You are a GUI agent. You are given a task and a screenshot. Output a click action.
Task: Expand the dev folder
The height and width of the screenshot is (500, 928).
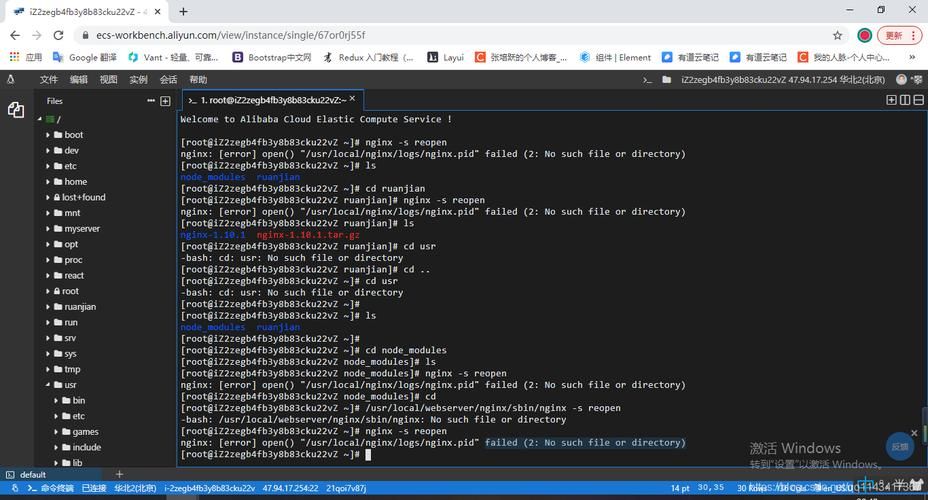pos(48,150)
